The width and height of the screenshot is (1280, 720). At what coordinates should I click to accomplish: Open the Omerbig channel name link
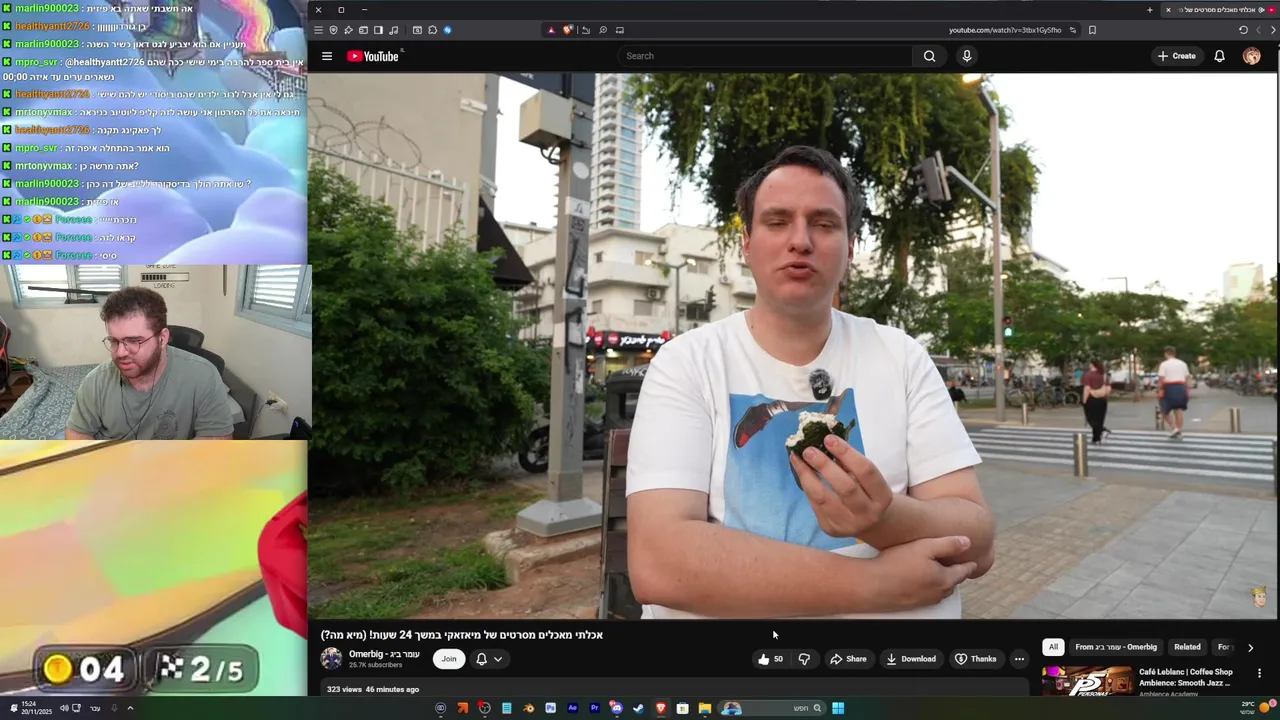384,654
